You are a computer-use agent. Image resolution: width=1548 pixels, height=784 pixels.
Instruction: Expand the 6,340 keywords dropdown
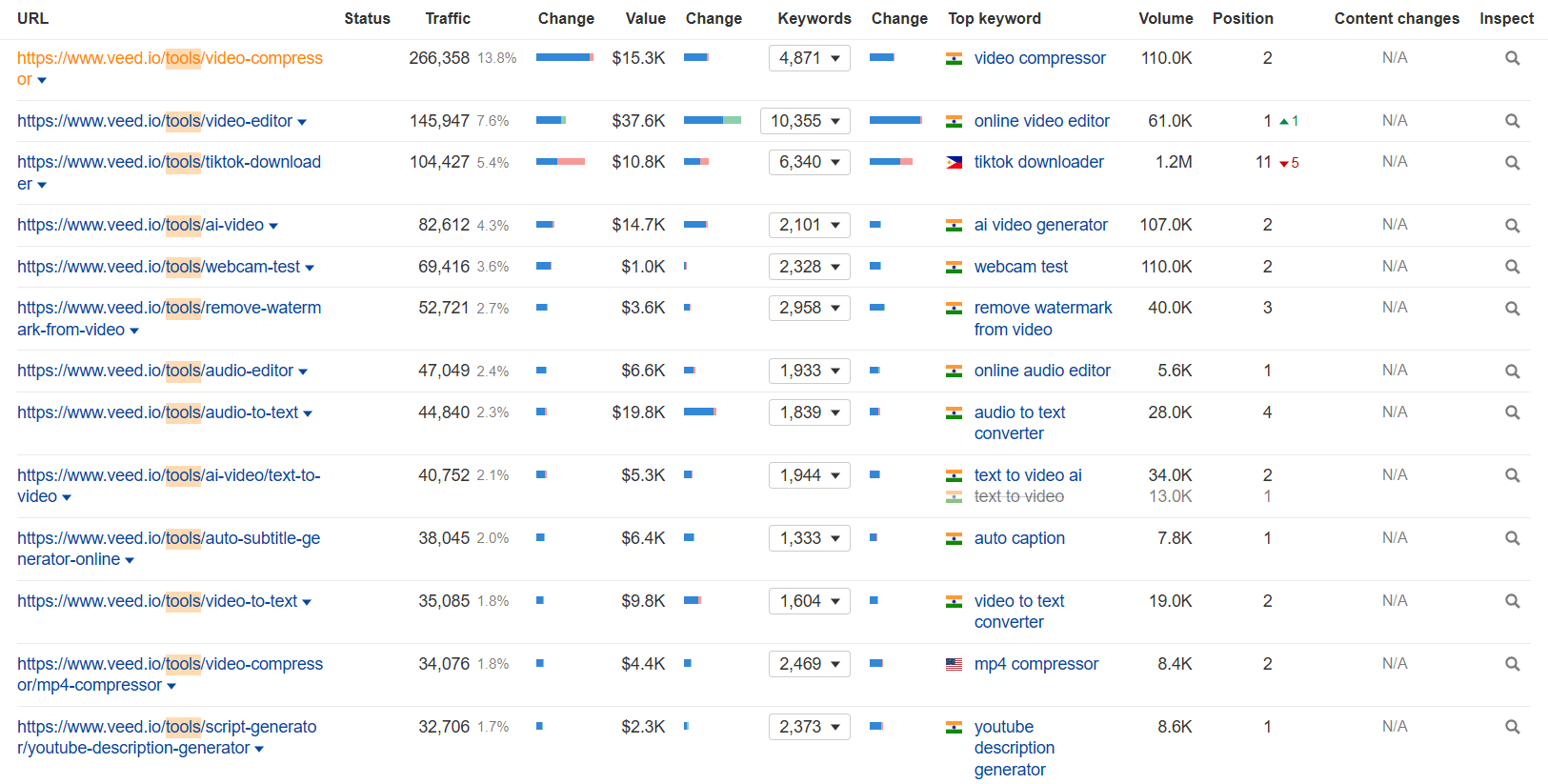(809, 162)
